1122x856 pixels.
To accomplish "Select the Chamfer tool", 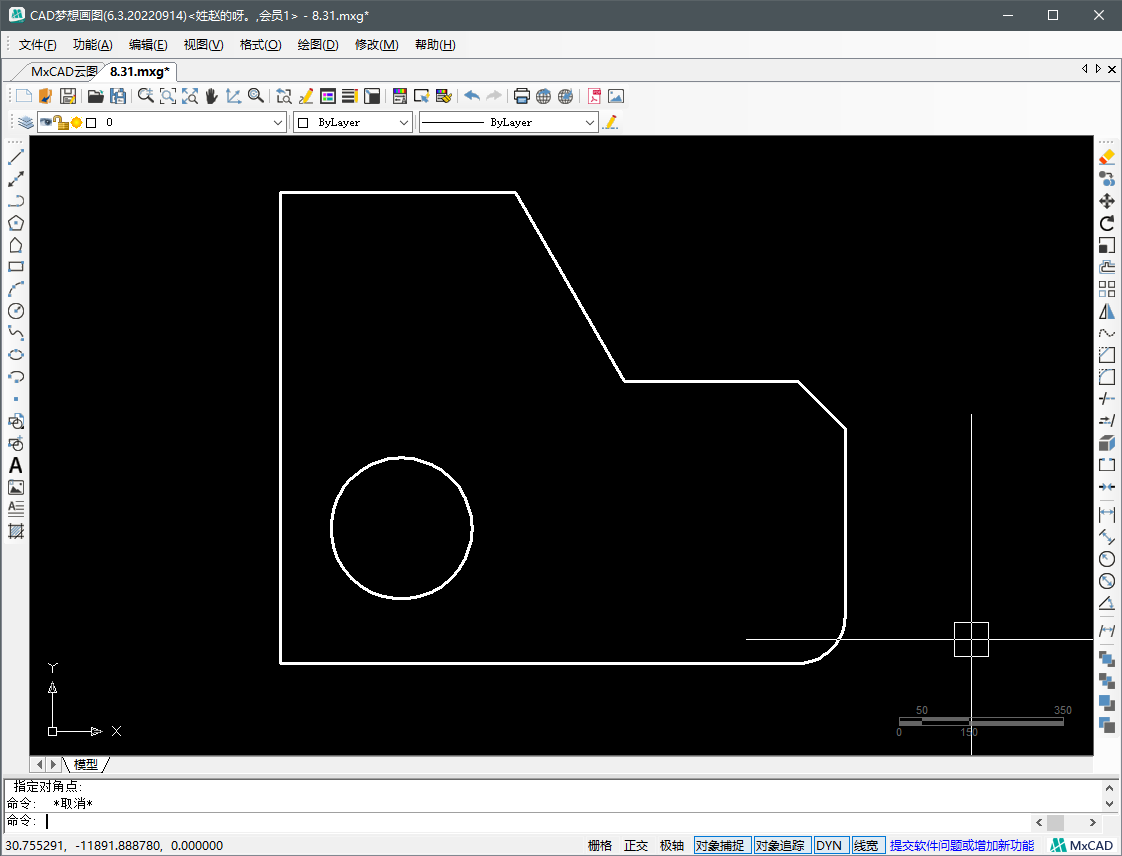I will tap(1107, 355).
